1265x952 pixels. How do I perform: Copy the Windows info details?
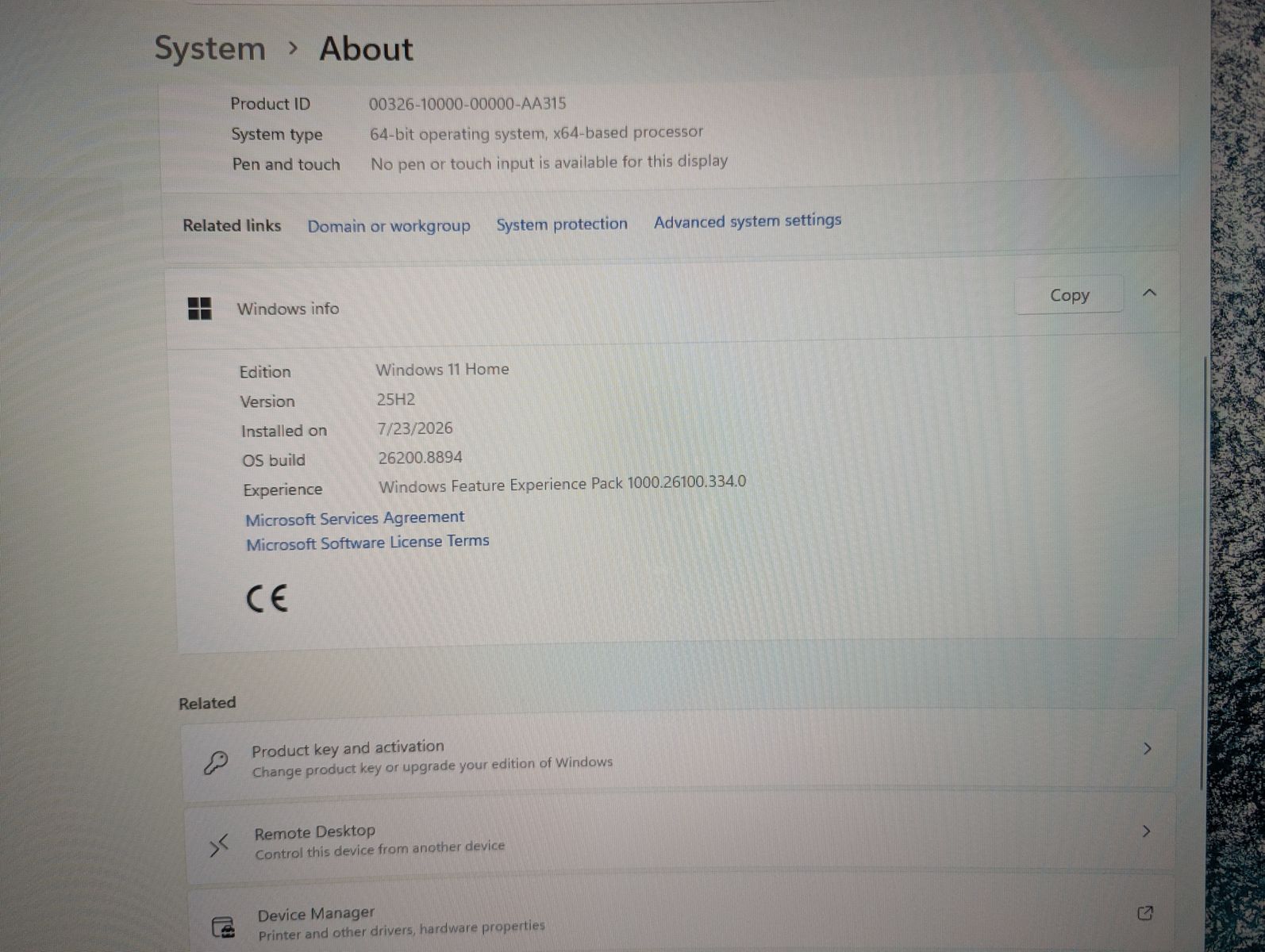click(x=1069, y=295)
